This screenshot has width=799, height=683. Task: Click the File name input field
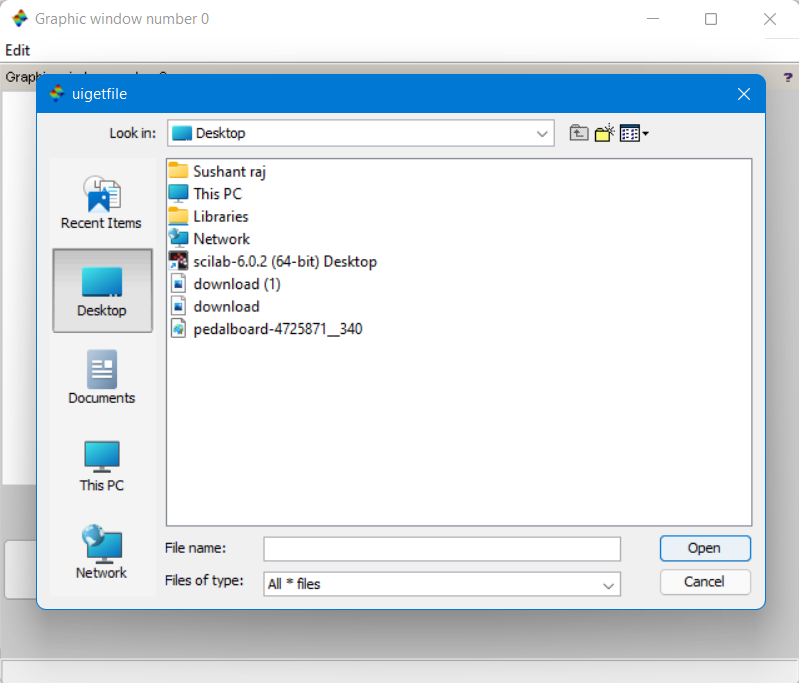point(442,549)
